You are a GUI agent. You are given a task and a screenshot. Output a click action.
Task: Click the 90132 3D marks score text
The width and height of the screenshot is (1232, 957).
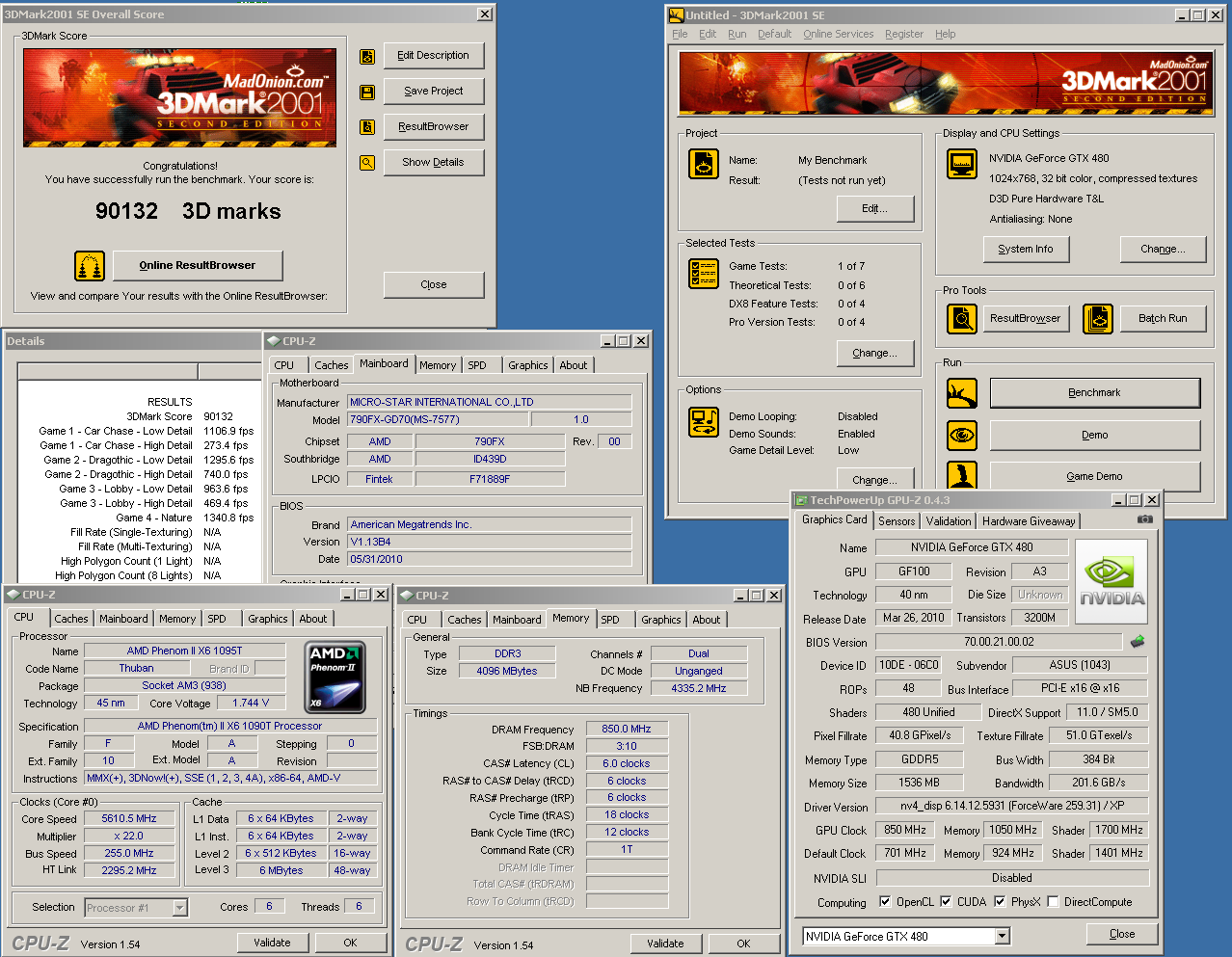point(188,212)
